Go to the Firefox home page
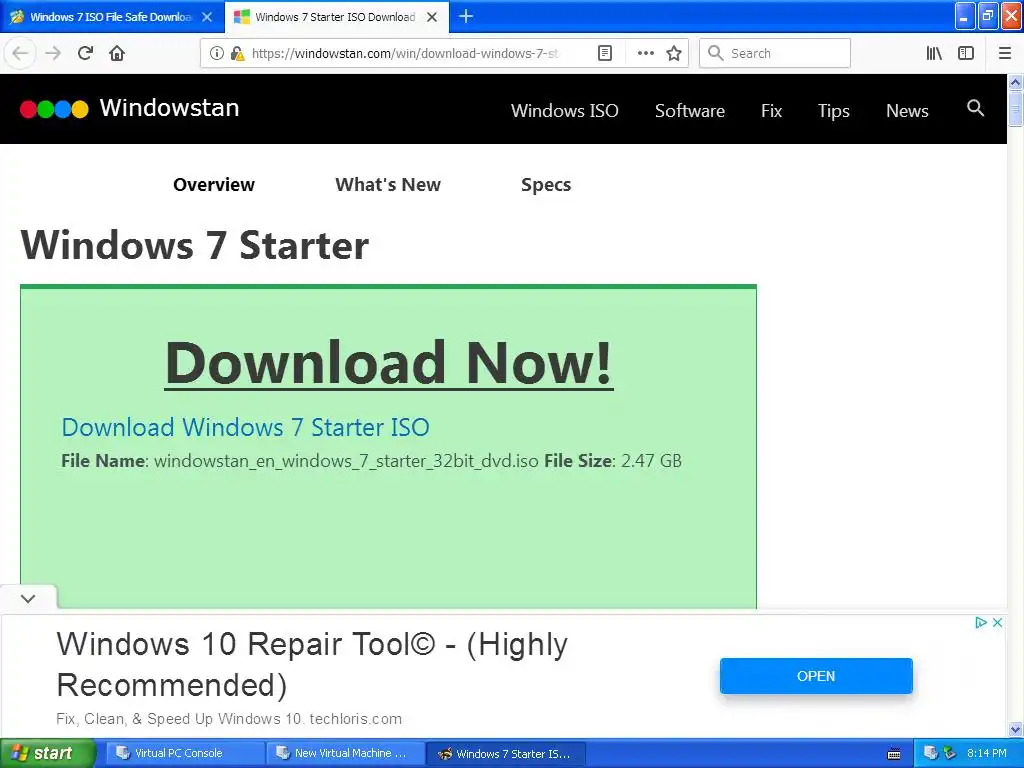 click(117, 53)
